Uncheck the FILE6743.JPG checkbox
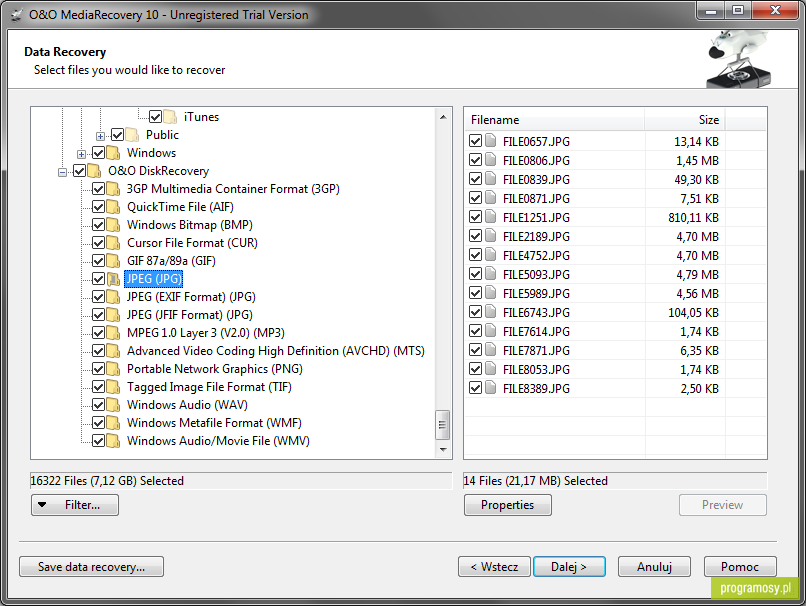 click(x=475, y=312)
